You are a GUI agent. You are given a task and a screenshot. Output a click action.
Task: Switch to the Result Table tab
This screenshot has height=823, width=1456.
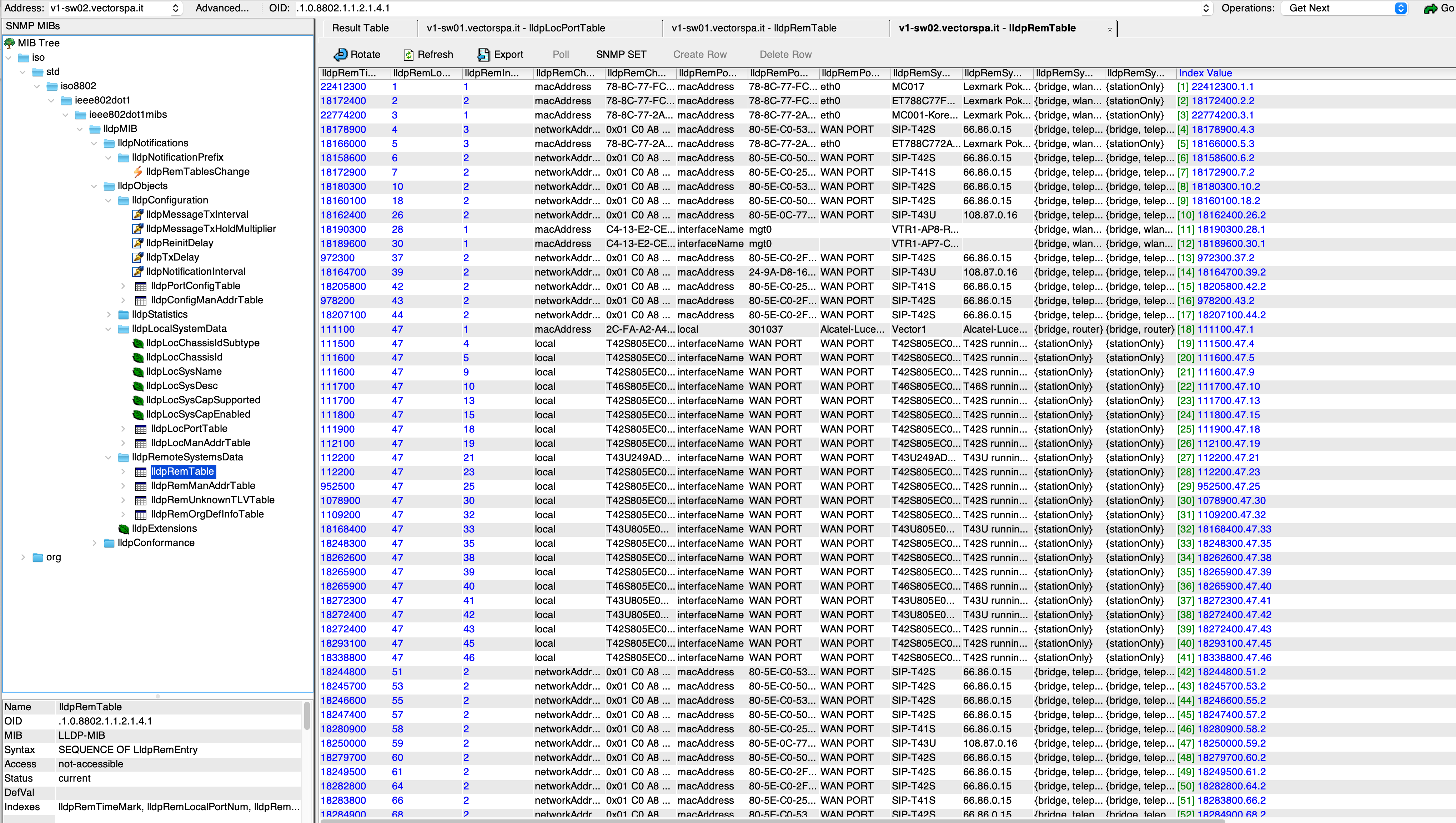coord(360,28)
